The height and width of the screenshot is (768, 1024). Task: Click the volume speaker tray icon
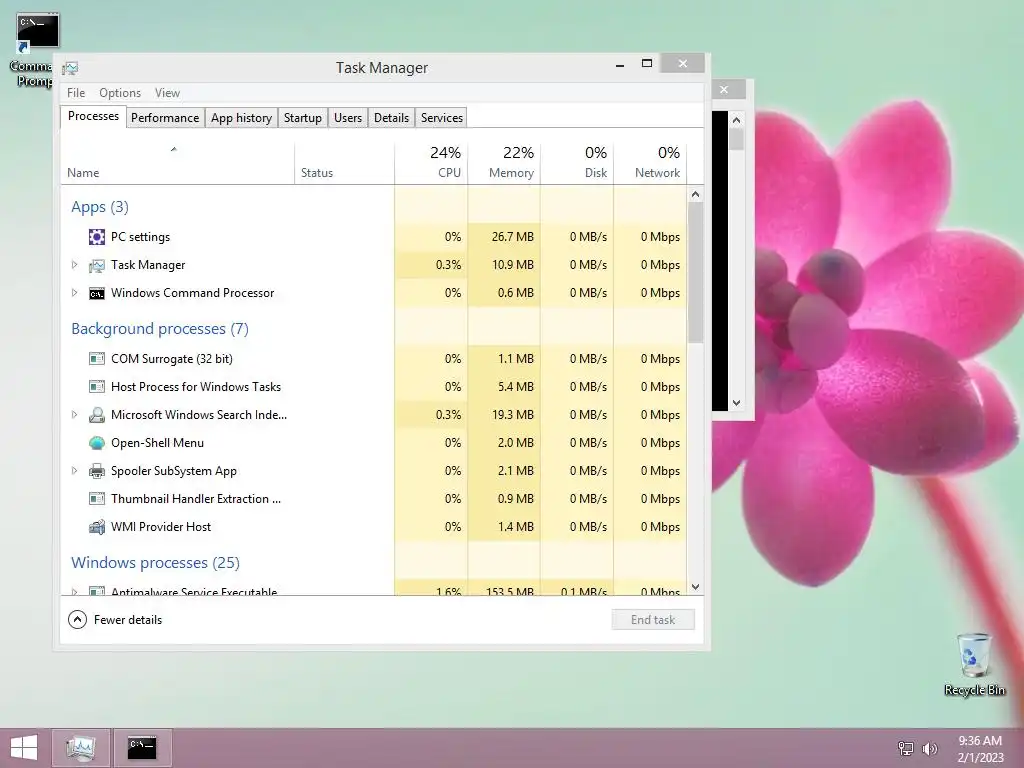pos(929,748)
